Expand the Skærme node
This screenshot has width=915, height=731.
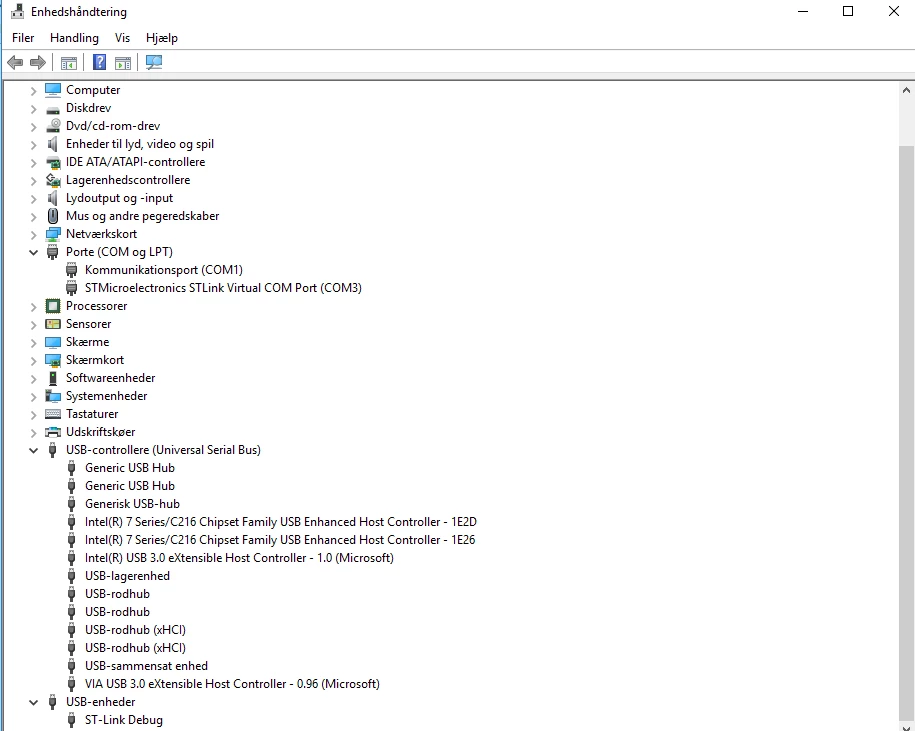pos(33,342)
